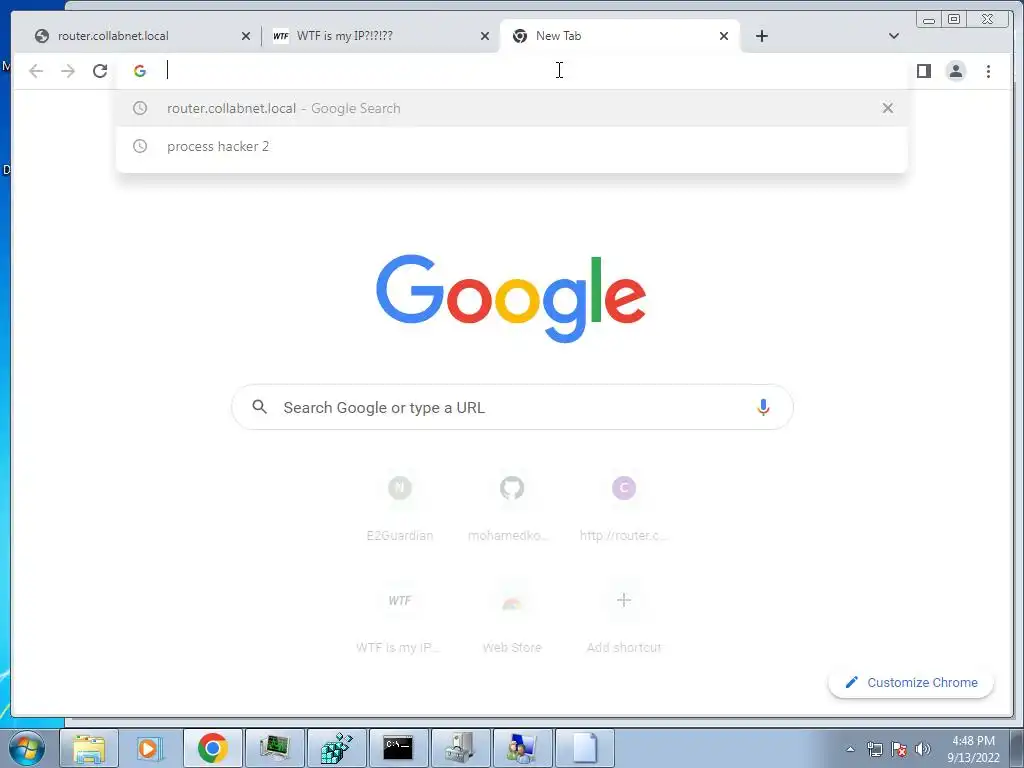
Task: Close the New Tab tab
Action: coord(724,36)
